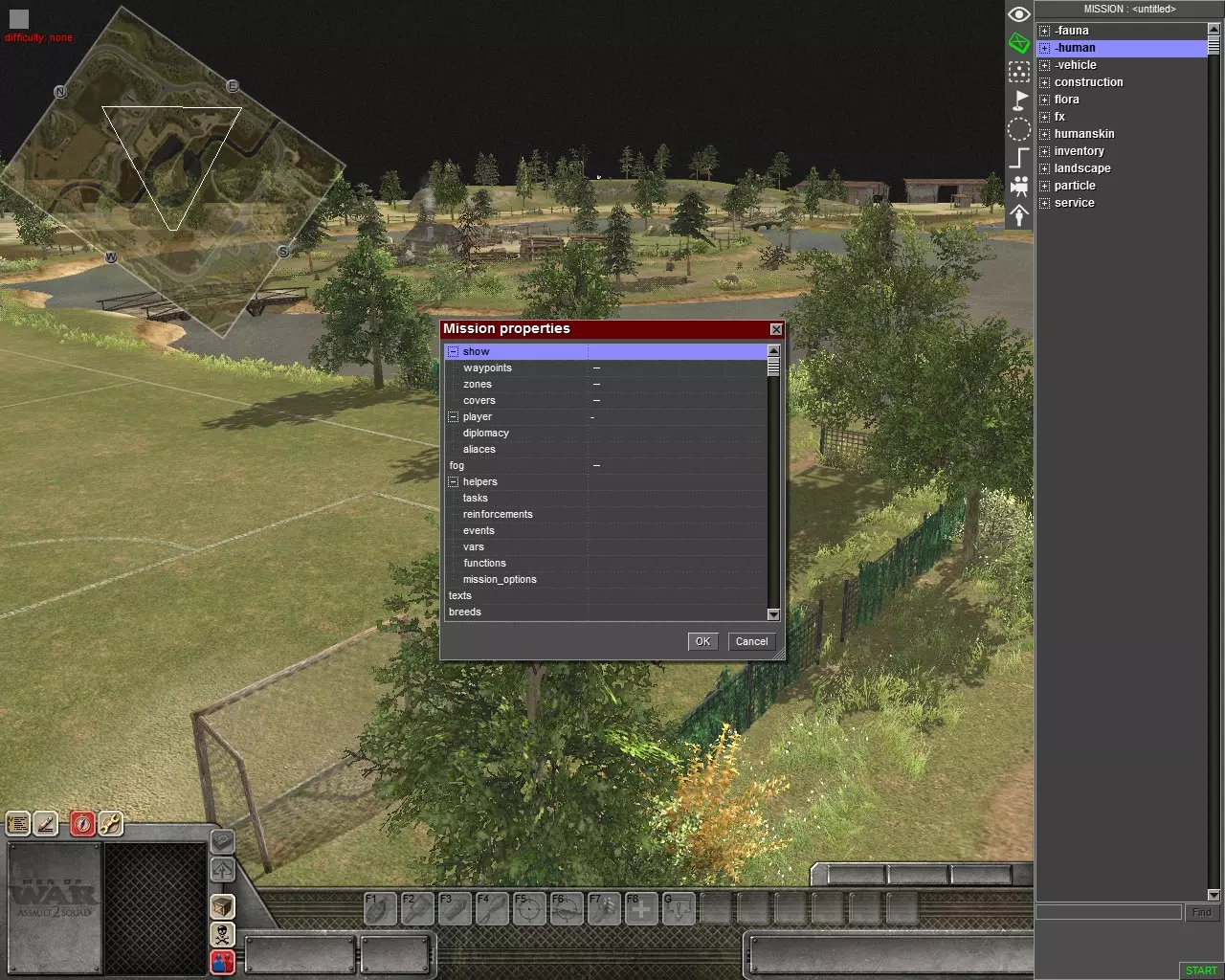The width and height of the screenshot is (1225, 980).
Task: Click the small grey square above the difficulty label
Action: point(19,18)
